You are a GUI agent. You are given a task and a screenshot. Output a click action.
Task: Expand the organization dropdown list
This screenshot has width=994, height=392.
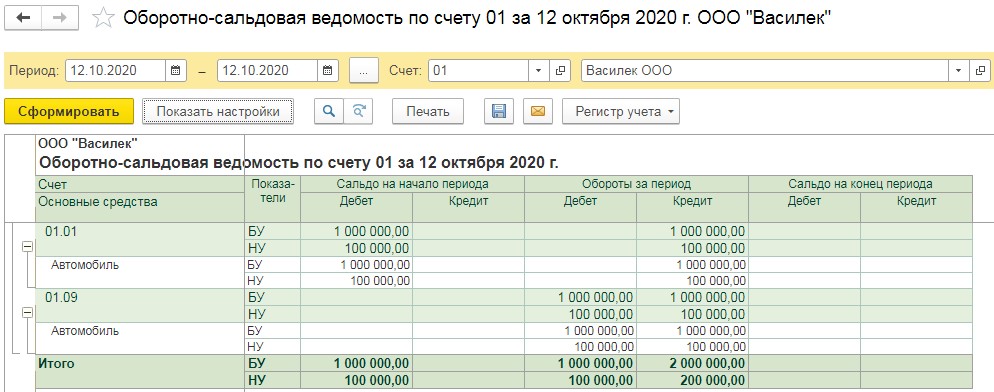(x=958, y=70)
